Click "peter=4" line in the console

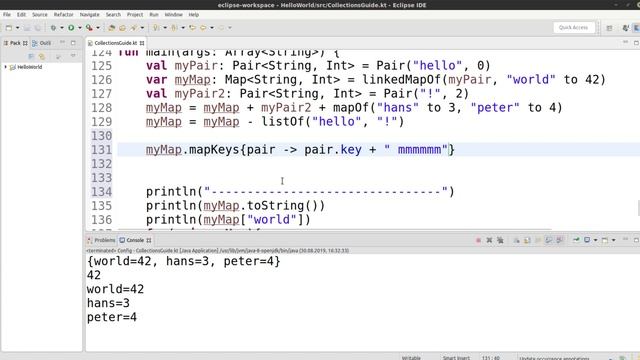coord(112,317)
